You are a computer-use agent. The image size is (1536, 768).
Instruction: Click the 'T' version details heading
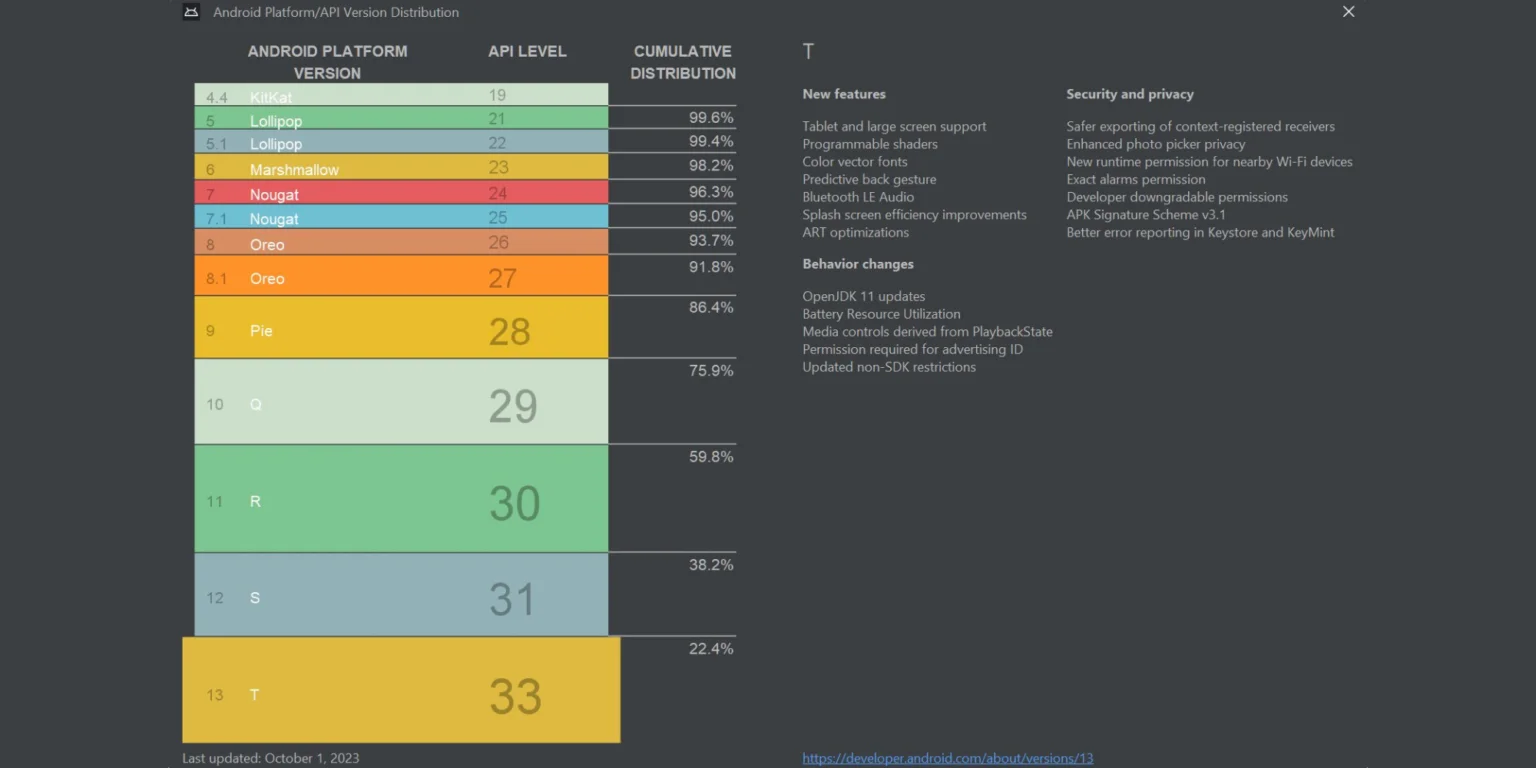pos(808,51)
